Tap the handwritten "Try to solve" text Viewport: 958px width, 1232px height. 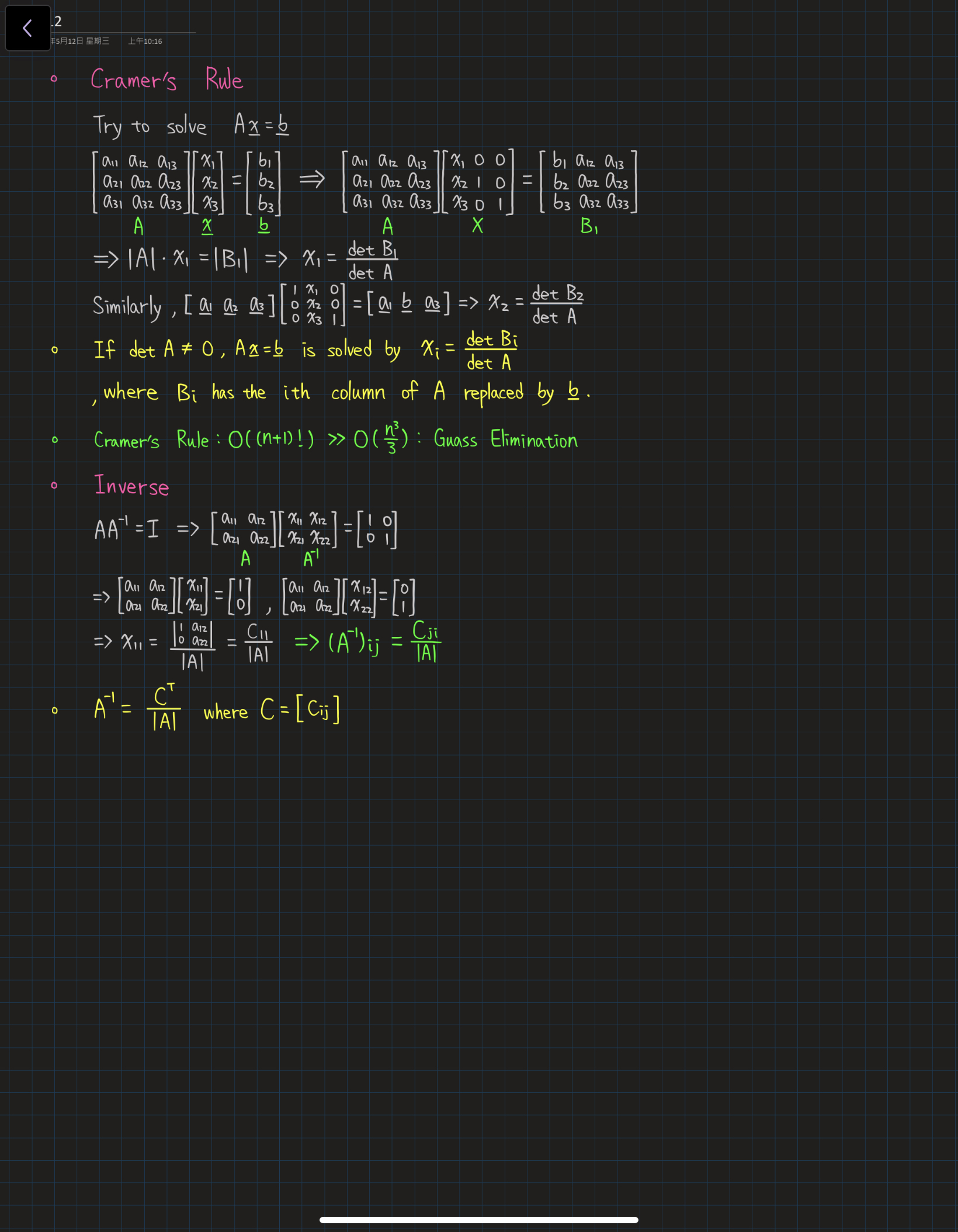pos(150,126)
